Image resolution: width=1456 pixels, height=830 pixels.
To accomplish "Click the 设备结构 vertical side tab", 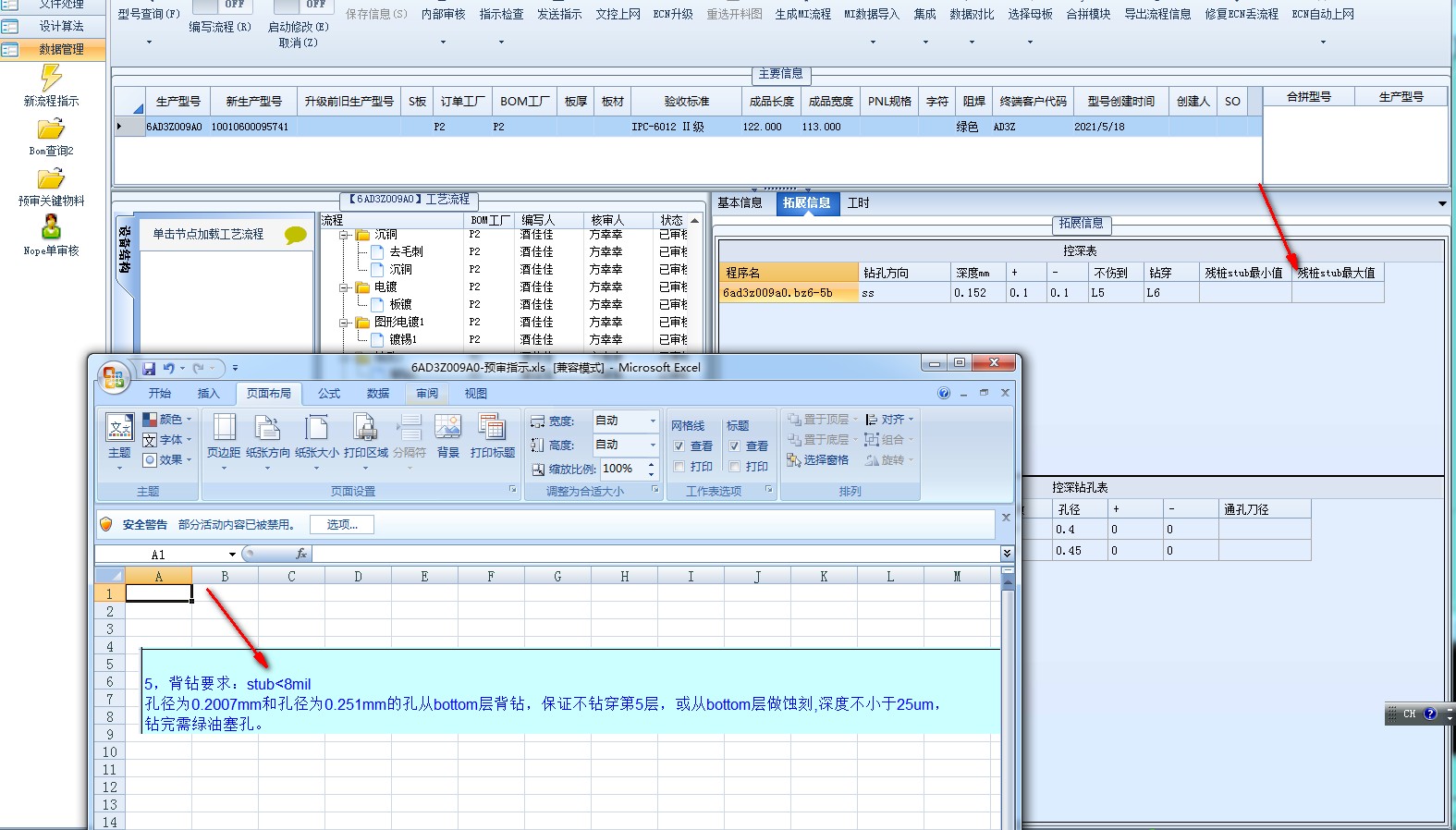I will pyautogui.click(x=125, y=250).
